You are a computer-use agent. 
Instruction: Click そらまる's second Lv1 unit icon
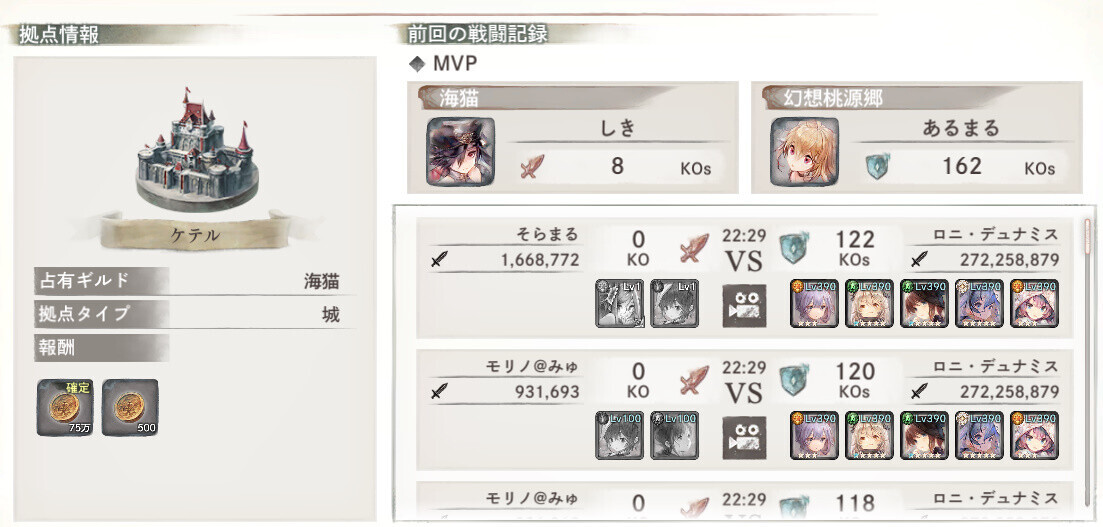pos(674,303)
